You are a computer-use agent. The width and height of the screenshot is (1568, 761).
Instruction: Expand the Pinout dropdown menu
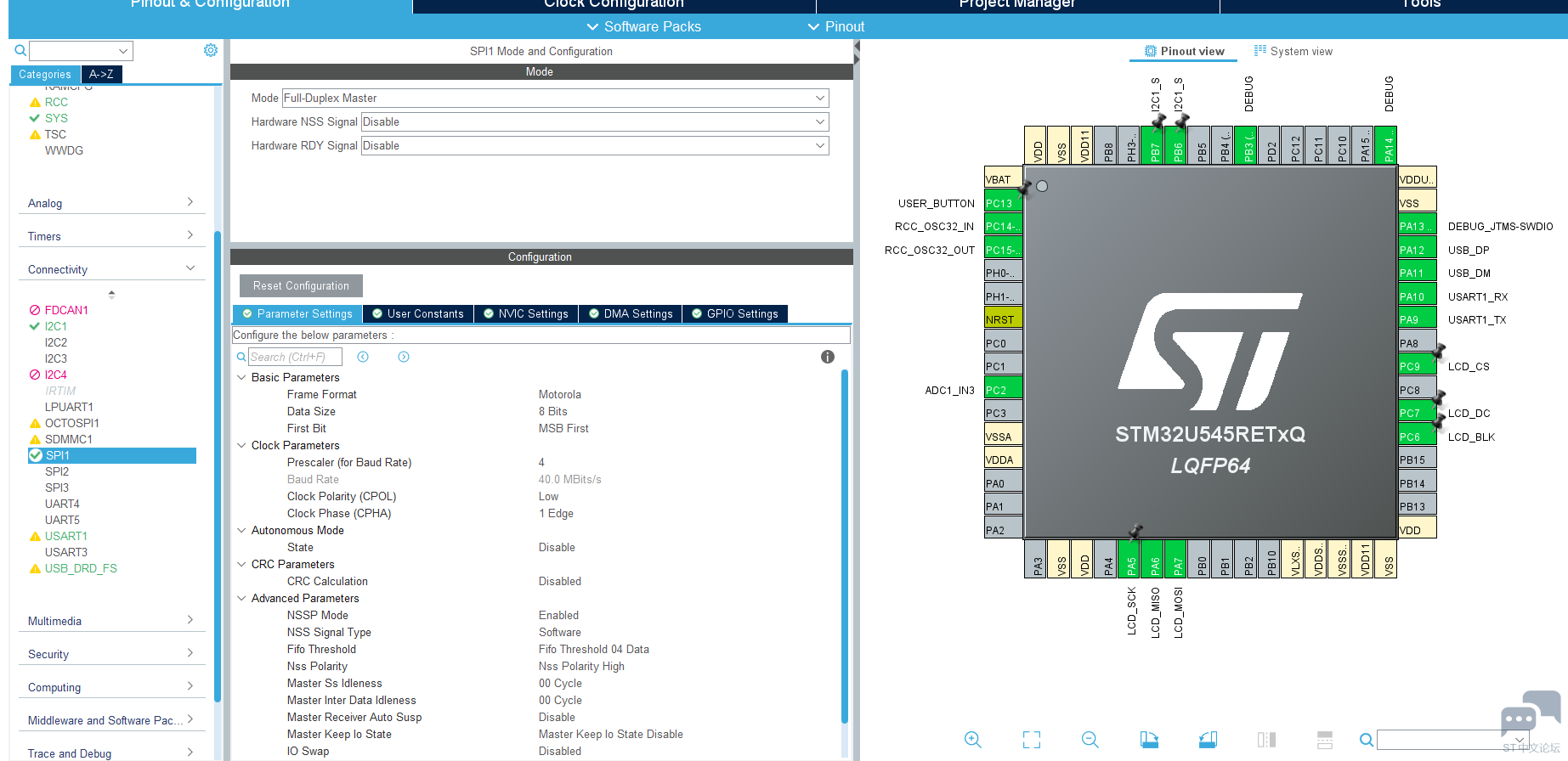(836, 26)
